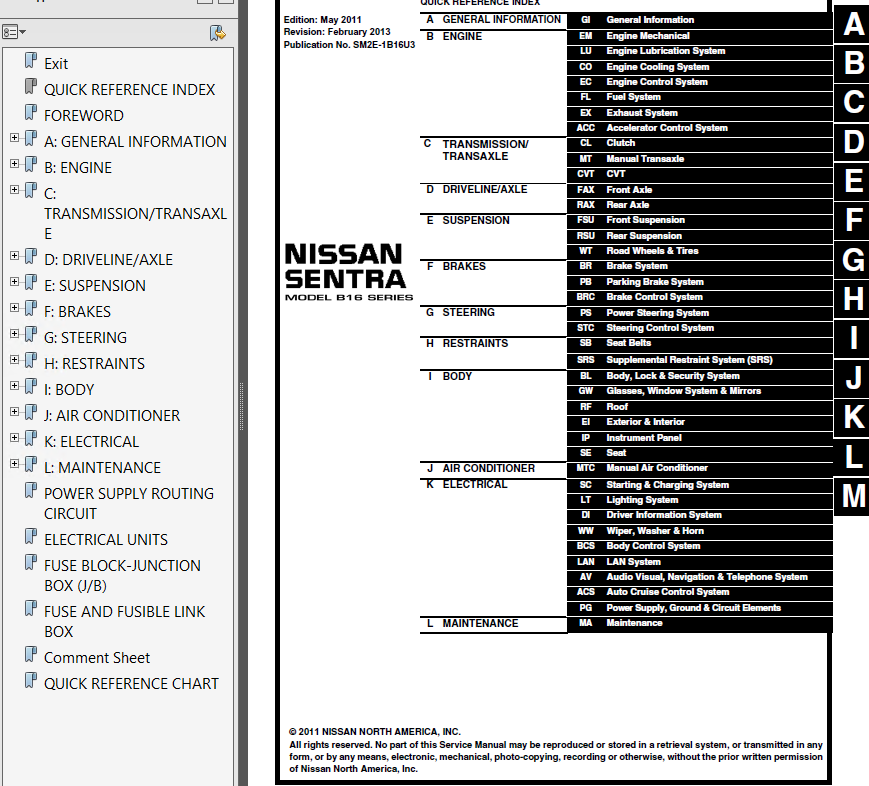The height and width of the screenshot is (786, 869).
Task: Click bookmark icon beside POWER SUPPLY ROUTING CIRCUIT
Action: click(x=31, y=491)
